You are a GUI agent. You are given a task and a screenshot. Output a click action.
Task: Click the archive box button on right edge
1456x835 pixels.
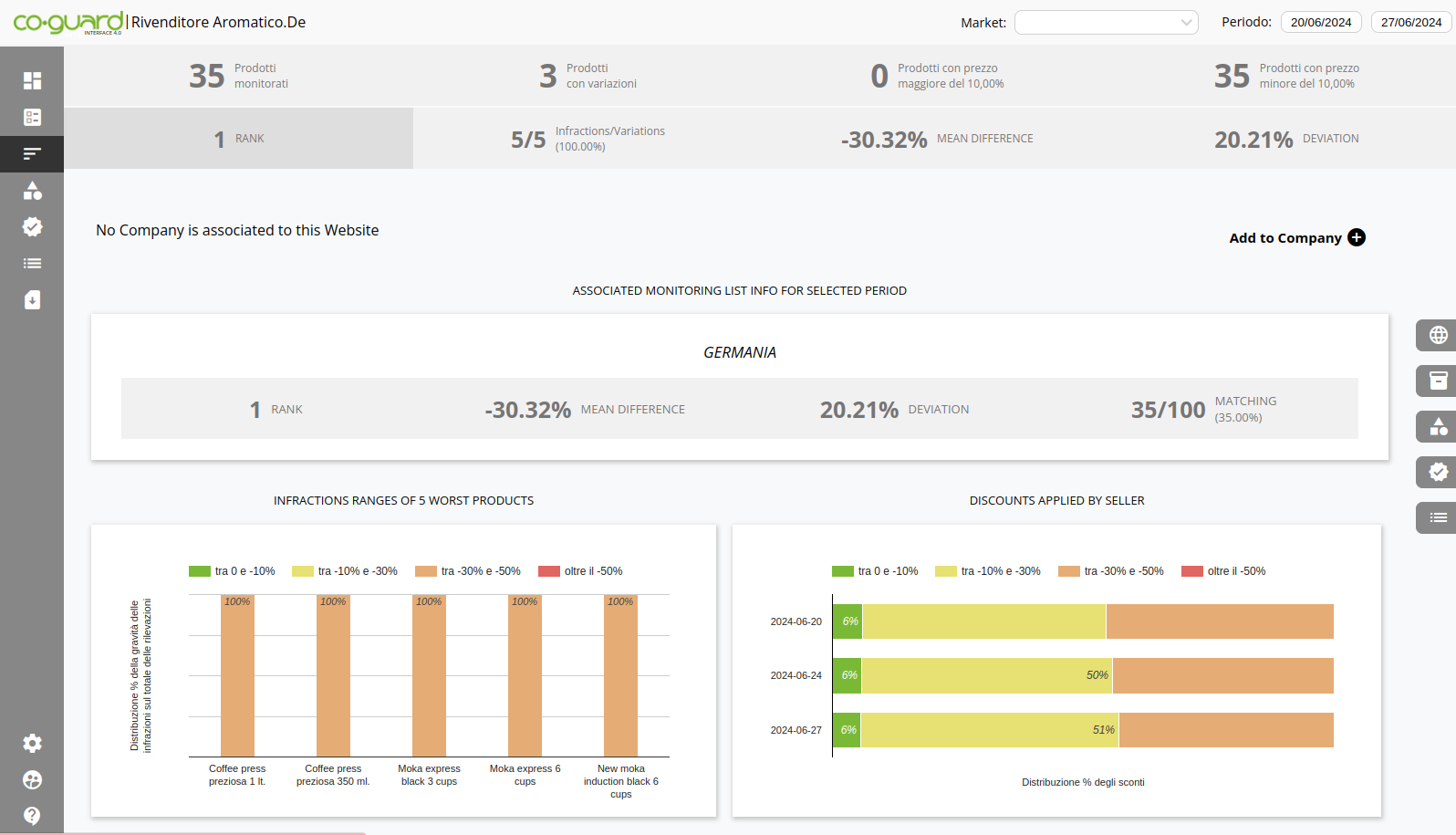point(1438,381)
